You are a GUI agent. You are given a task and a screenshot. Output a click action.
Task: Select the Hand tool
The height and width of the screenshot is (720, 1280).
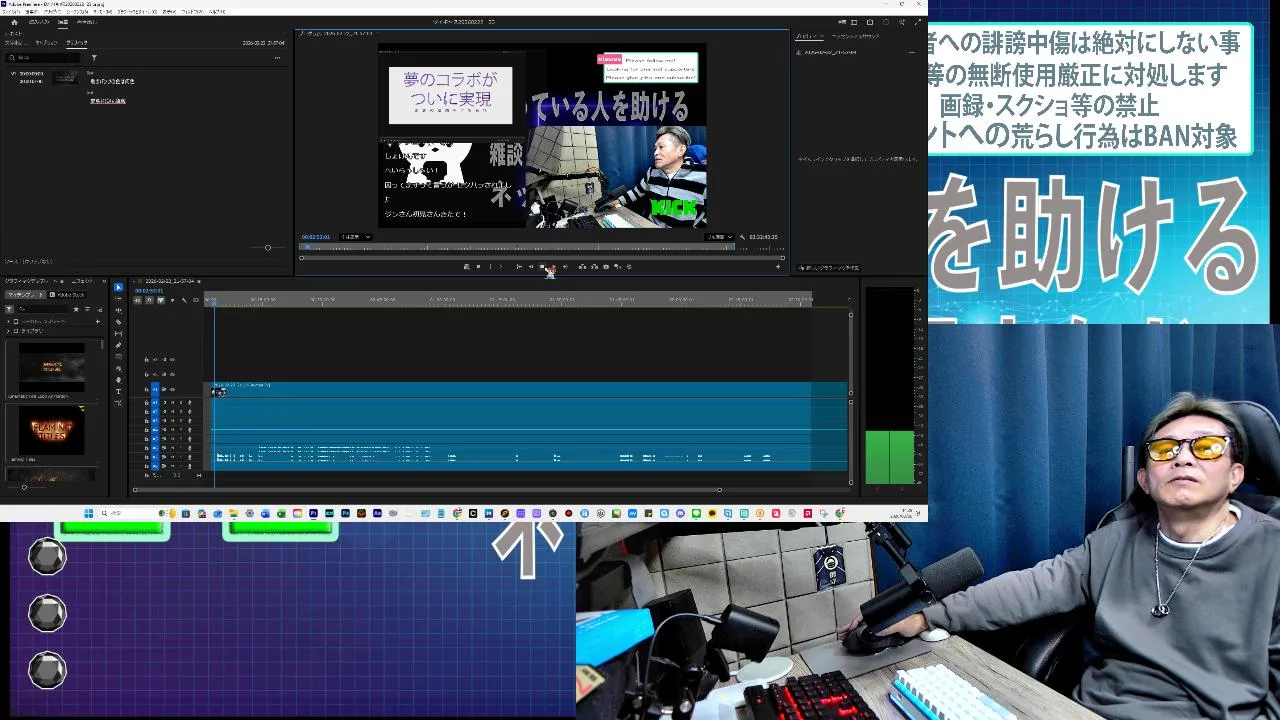(119, 380)
